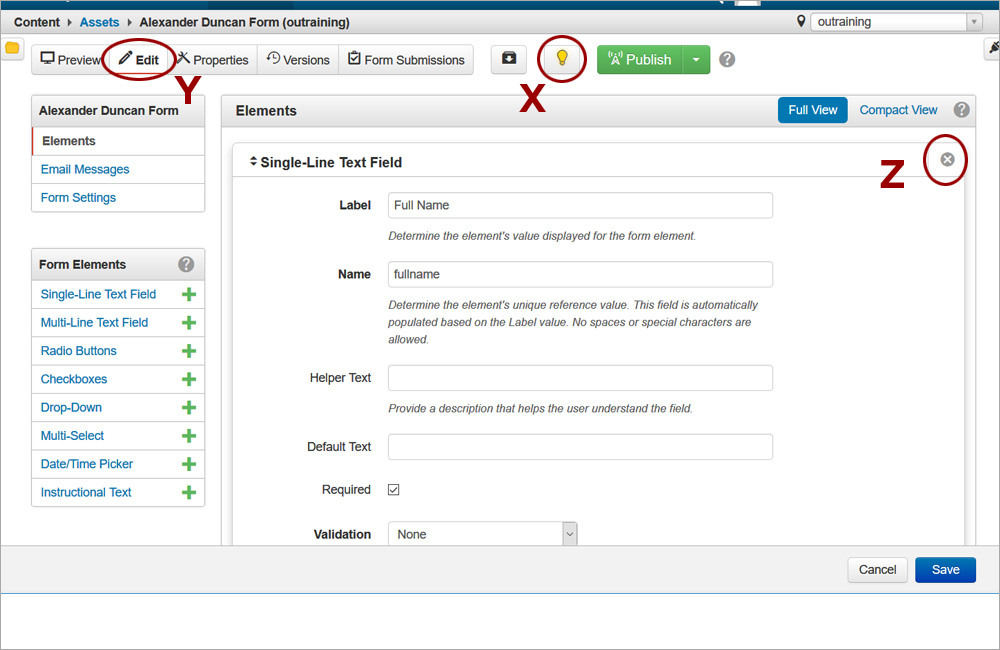Open Email Messages section
The image size is (1000, 650).
85,169
